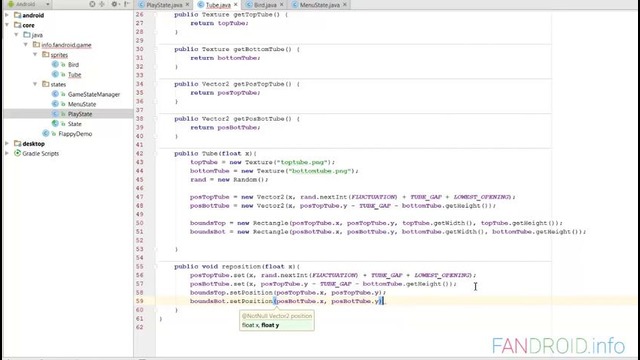Select the core module folder icon
640x360 pixels.
pyautogui.click(x=17, y=25)
